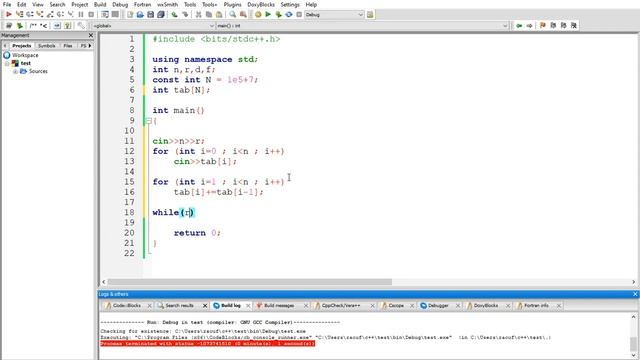This screenshot has height=360, width=640.
Task: Click the Save all files icon
Action: 161,14
